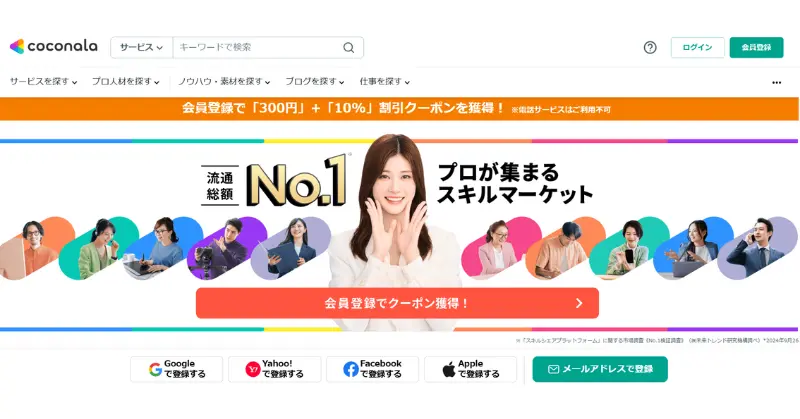Open the three-dot more menu
800x419 pixels.
[777, 82]
